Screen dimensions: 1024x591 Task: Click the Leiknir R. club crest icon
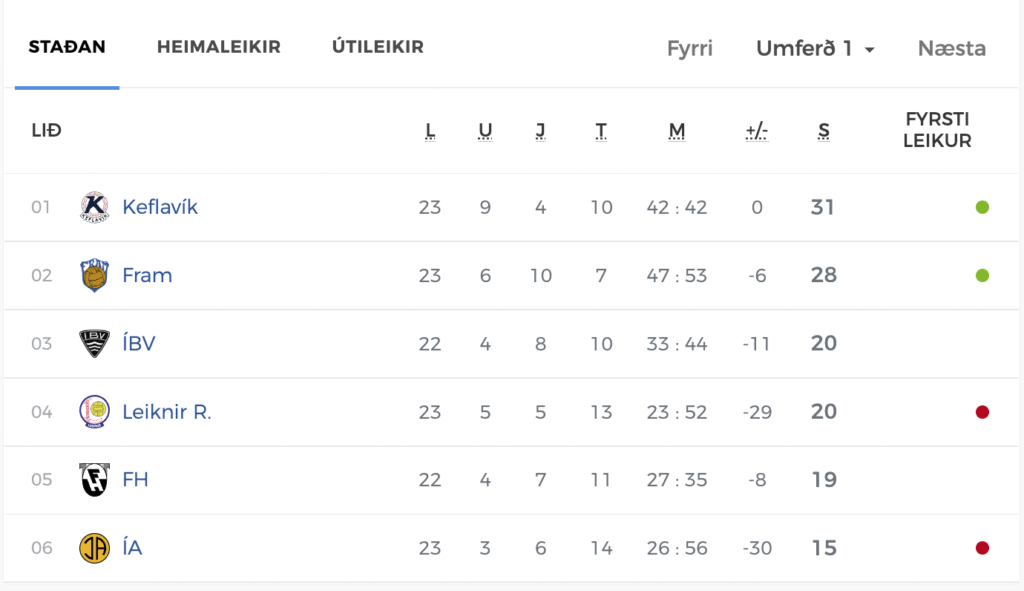pyautogui.click(x=94, y=411)
